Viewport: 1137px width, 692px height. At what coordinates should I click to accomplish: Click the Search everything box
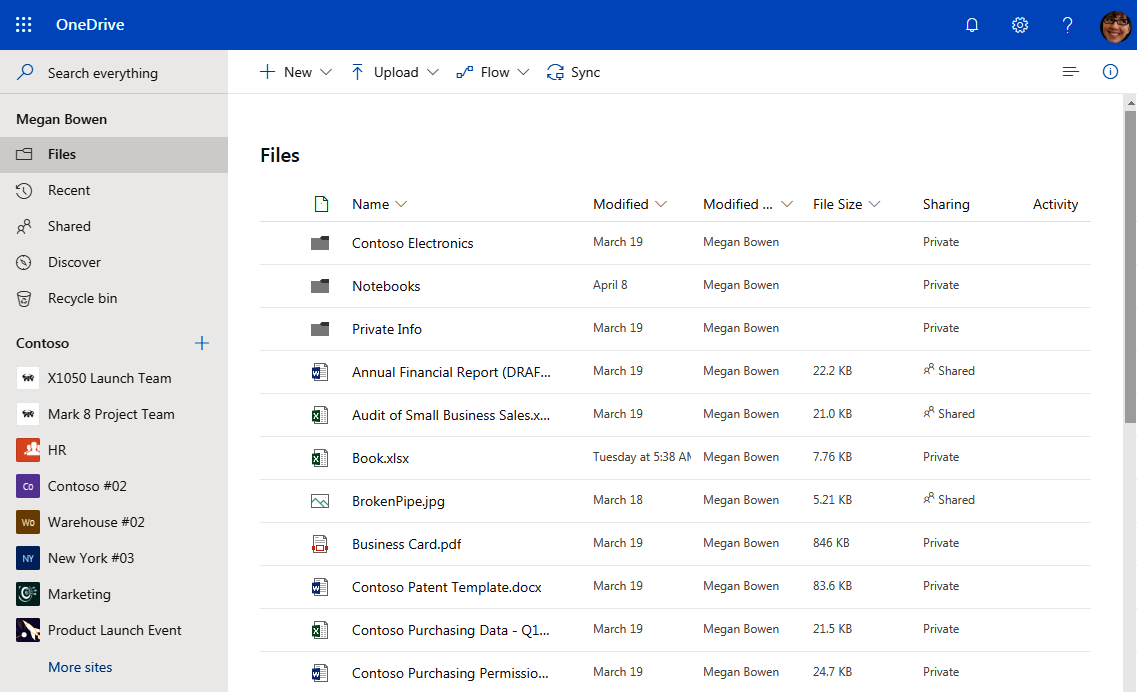[x=114, y=73]
